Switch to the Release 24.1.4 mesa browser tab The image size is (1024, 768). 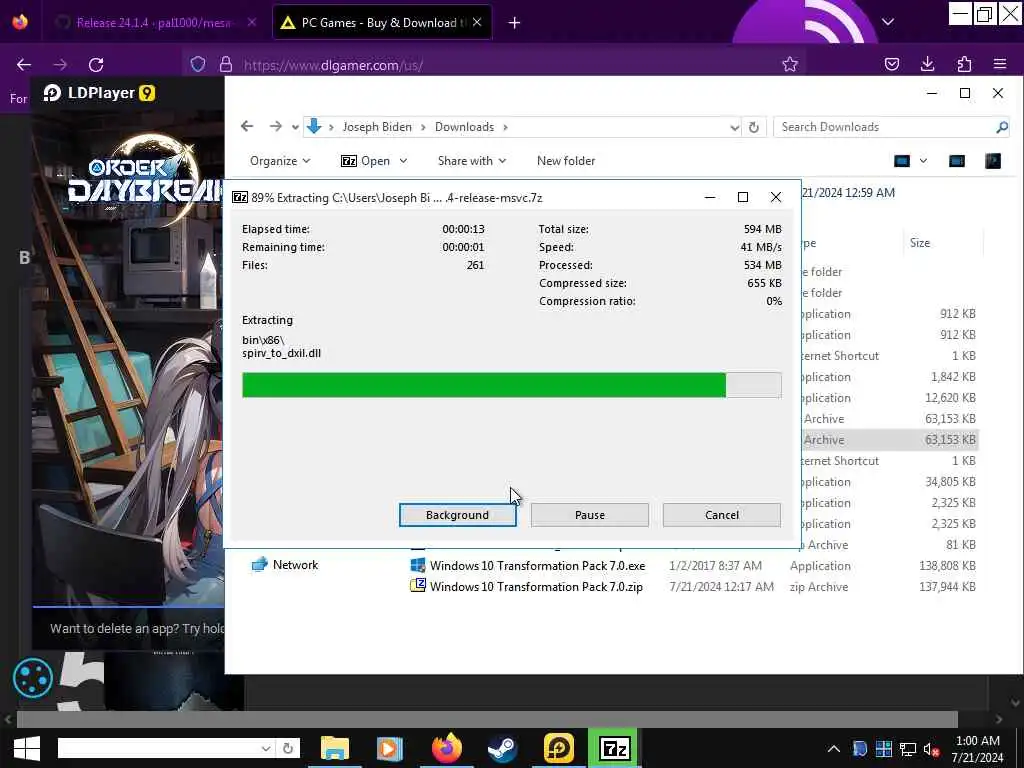tap(153, 23)
